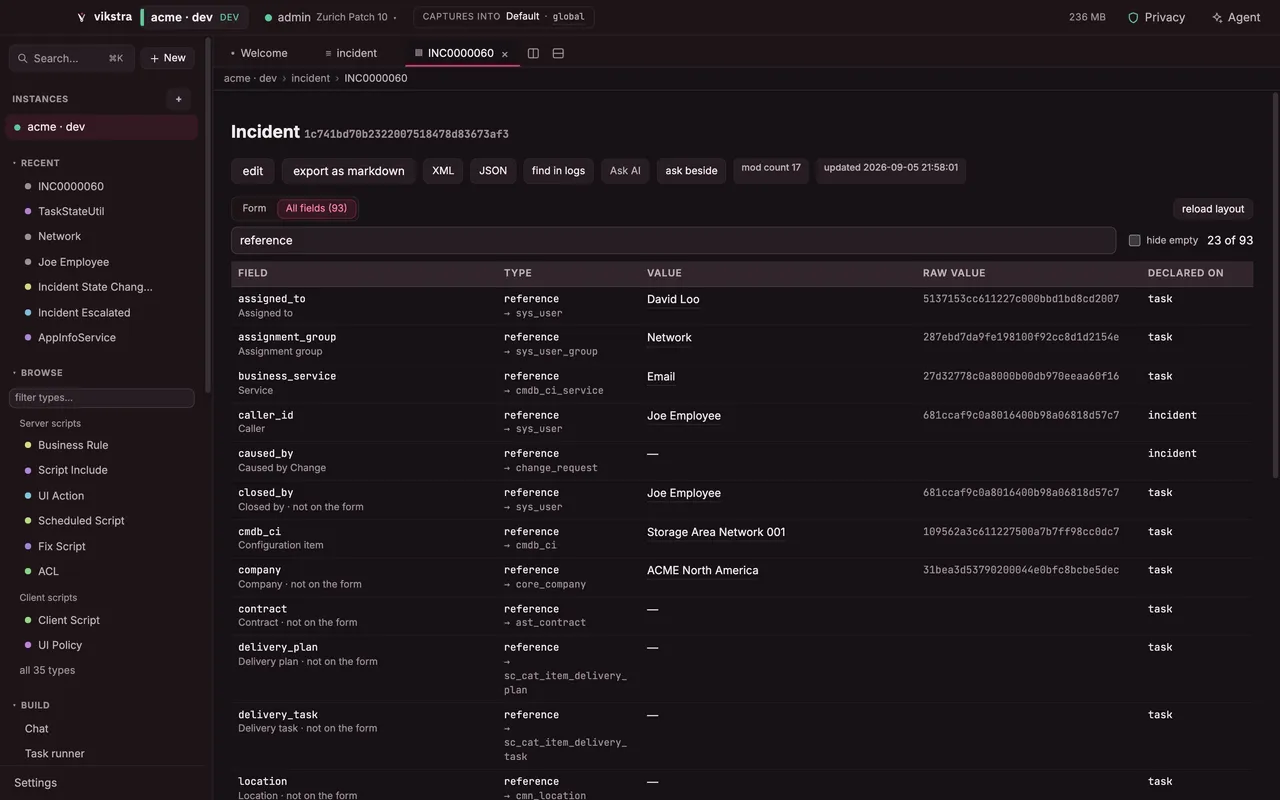Click the search magnifier icon in sidebar

23,58
